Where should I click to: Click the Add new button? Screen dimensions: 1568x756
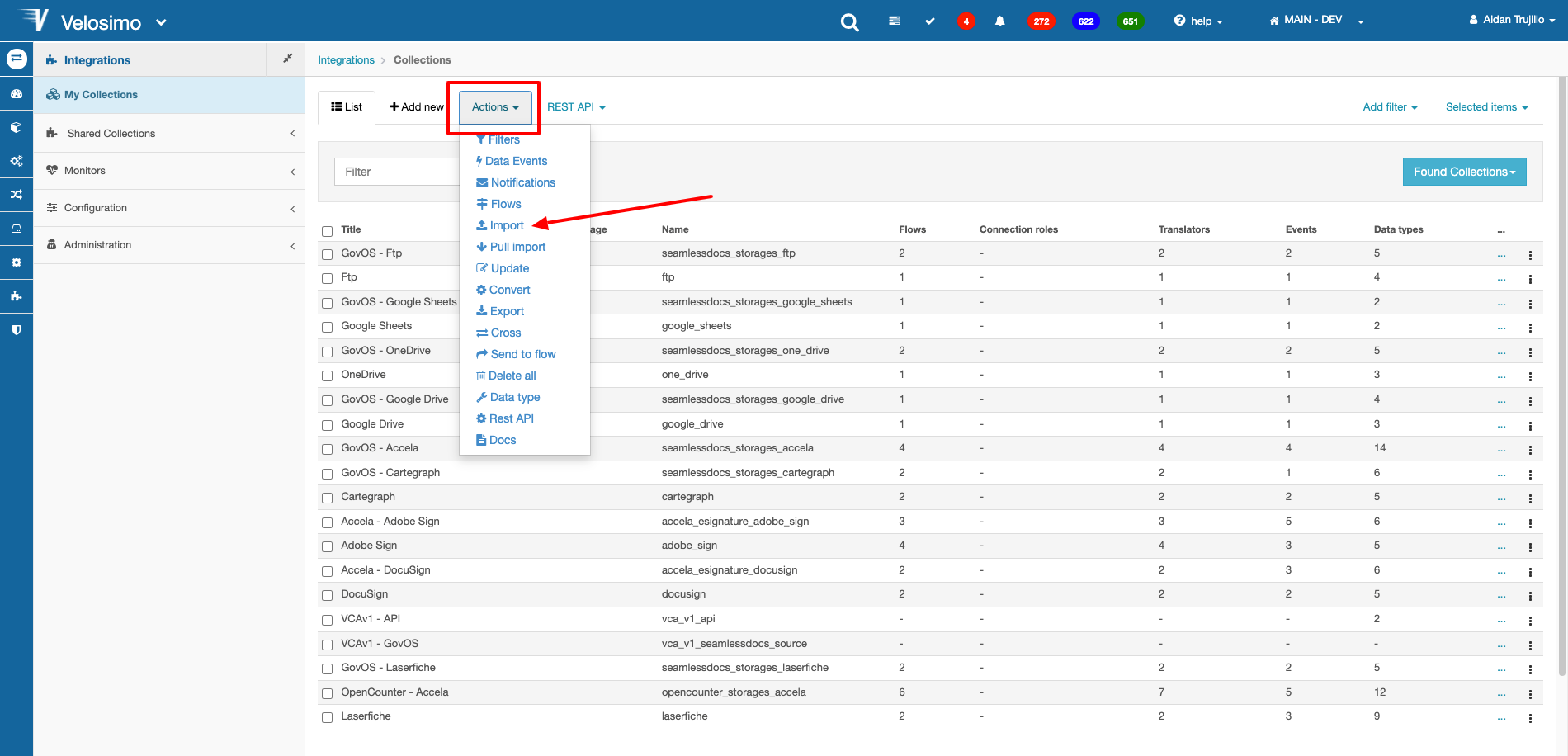[417, 107]
